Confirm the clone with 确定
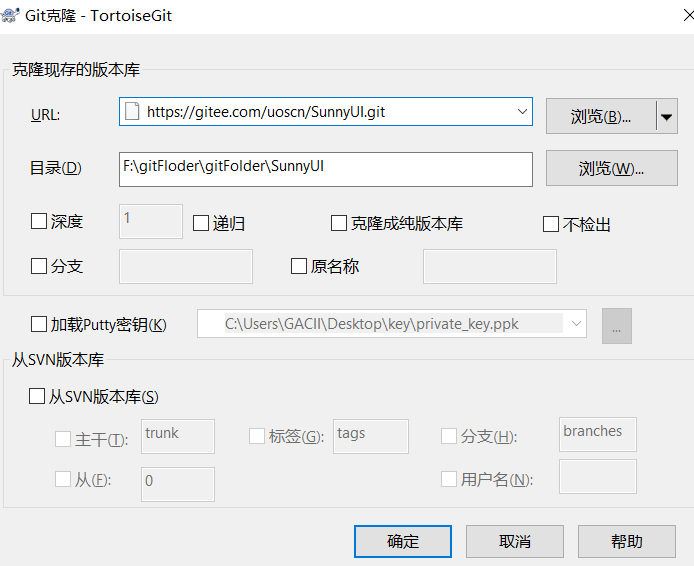The image size is (694, 566). (403, 541)
